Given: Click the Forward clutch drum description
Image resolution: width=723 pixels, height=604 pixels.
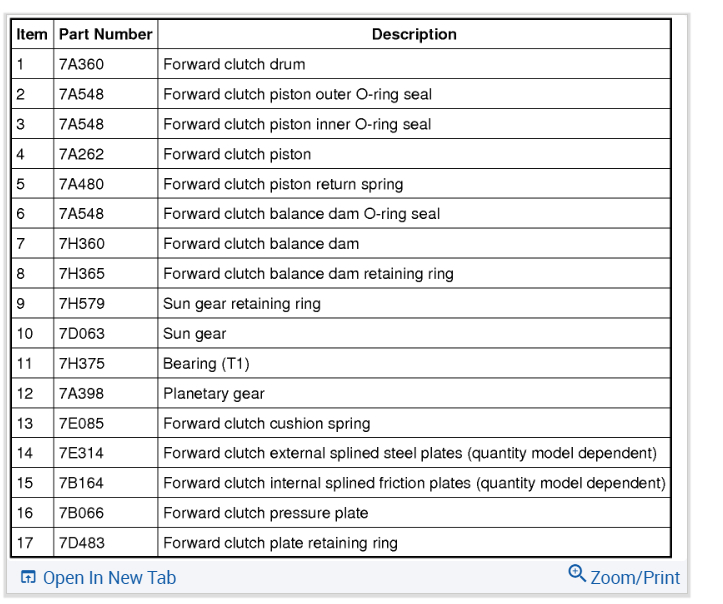Looking at the screenshot, I should pos(234,64).
